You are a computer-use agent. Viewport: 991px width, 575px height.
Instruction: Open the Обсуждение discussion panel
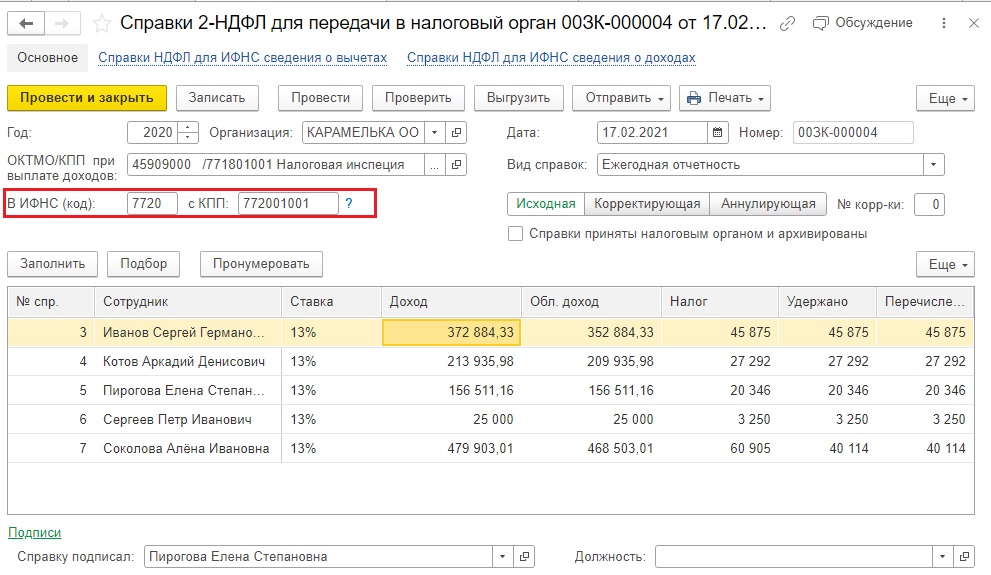pyautogui.click(x=863, y=23)
